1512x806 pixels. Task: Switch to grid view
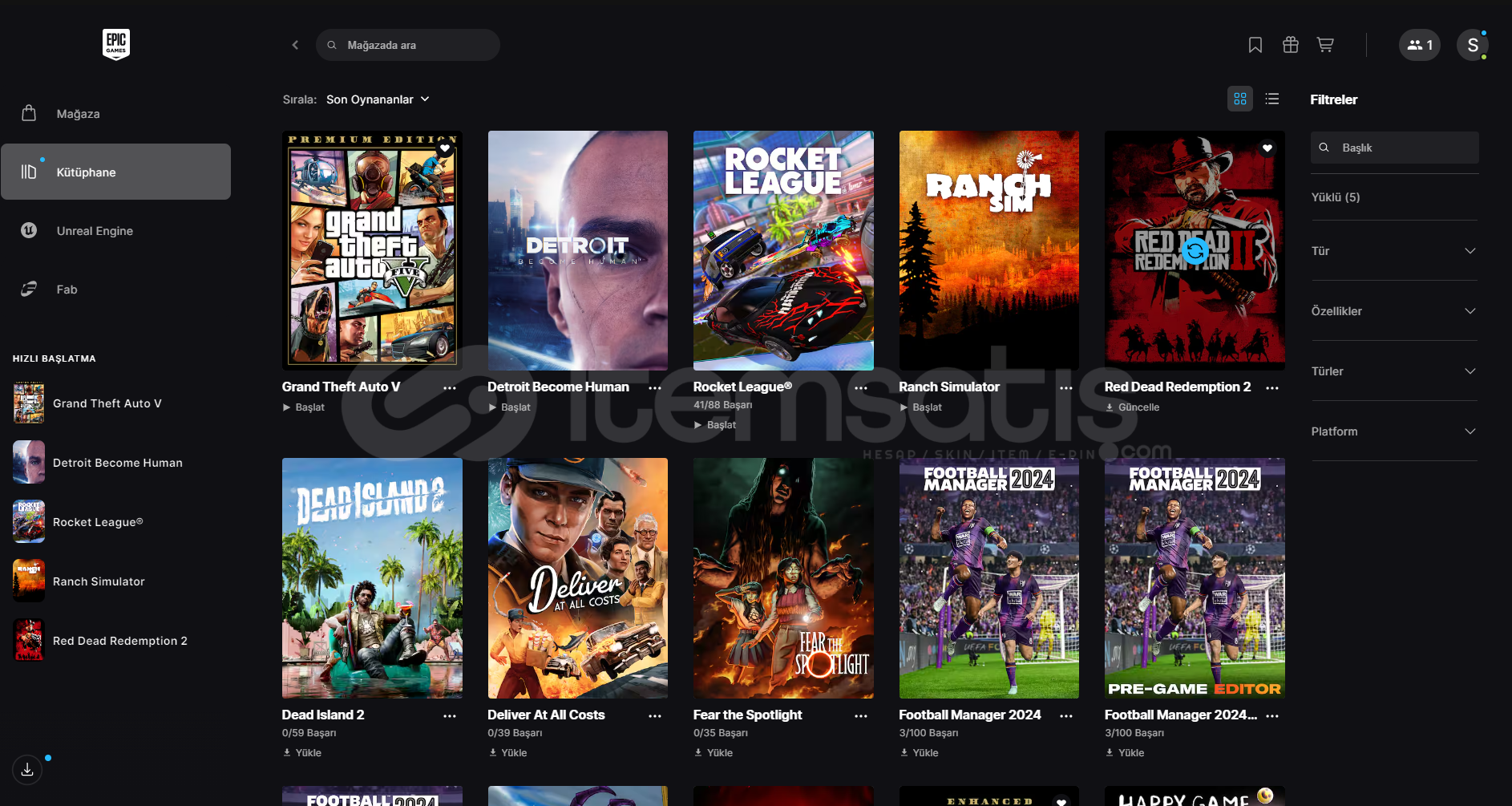(1240, 99)
